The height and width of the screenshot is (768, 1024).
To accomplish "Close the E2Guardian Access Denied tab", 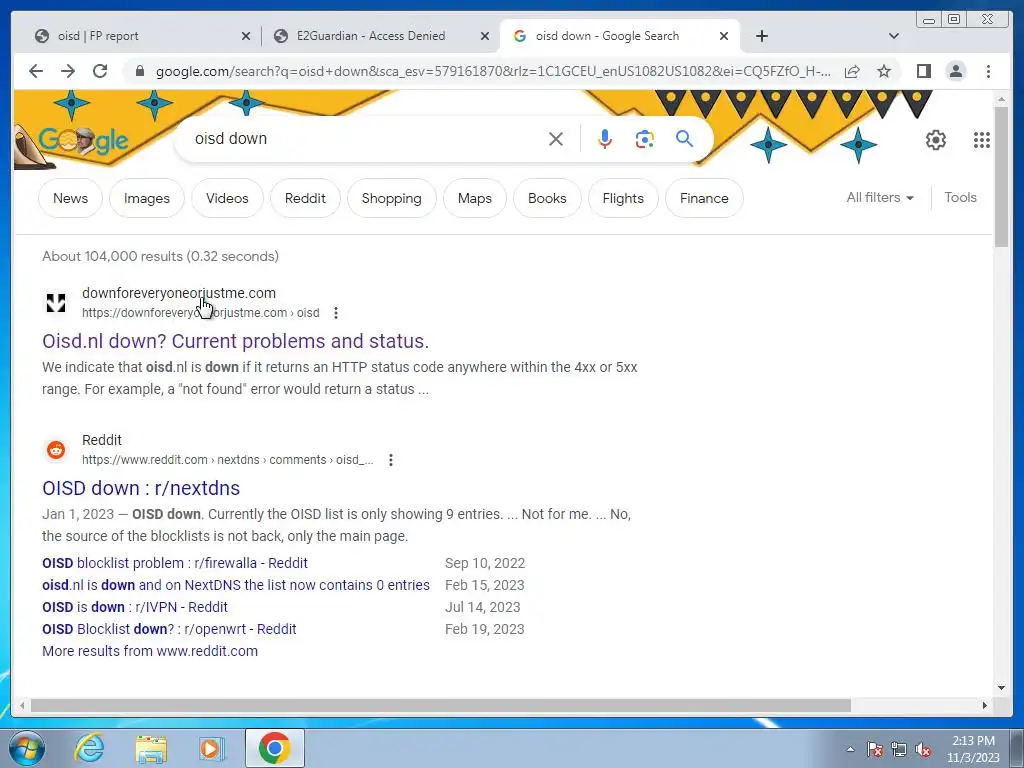I will (x=485, y=36).
